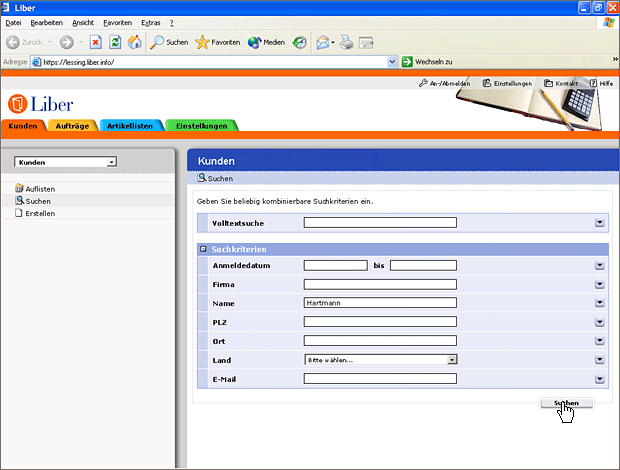Click the Liber logo

pyautogui.click(x=40, y=104)
